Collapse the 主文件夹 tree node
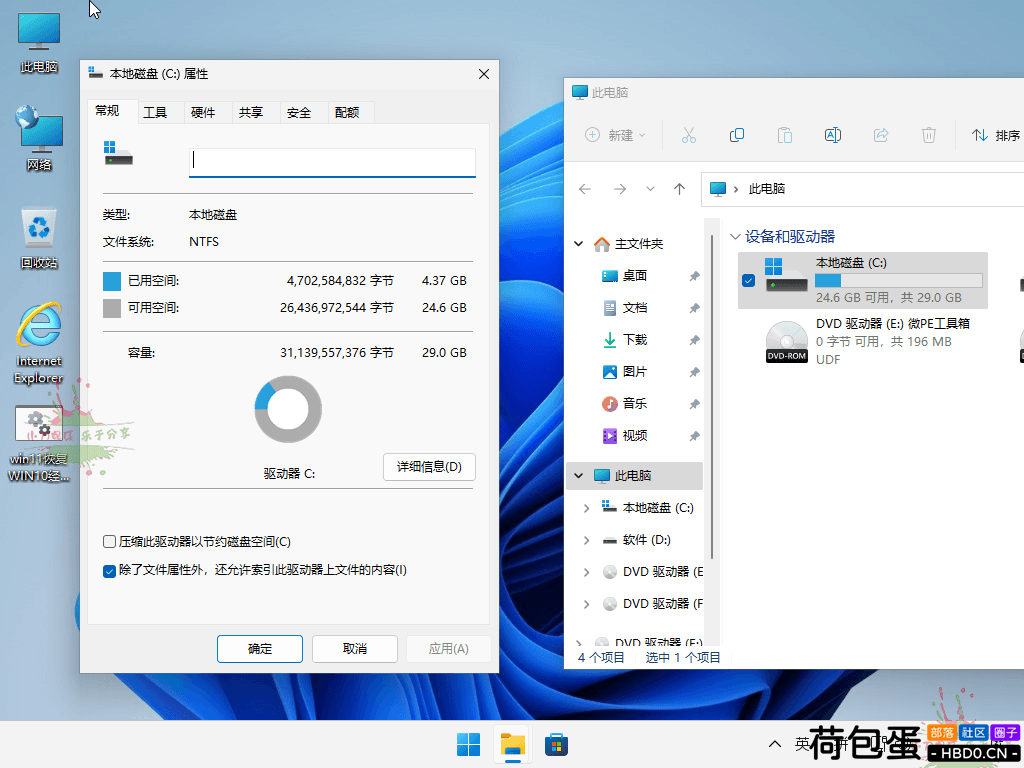This screenshot has height=768, width=1024. tap(579, 244)
